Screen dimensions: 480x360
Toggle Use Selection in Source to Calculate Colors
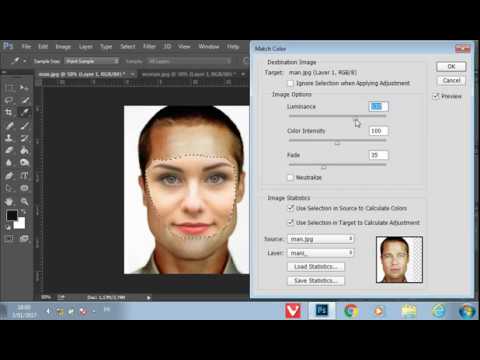(x=291, y=208)
